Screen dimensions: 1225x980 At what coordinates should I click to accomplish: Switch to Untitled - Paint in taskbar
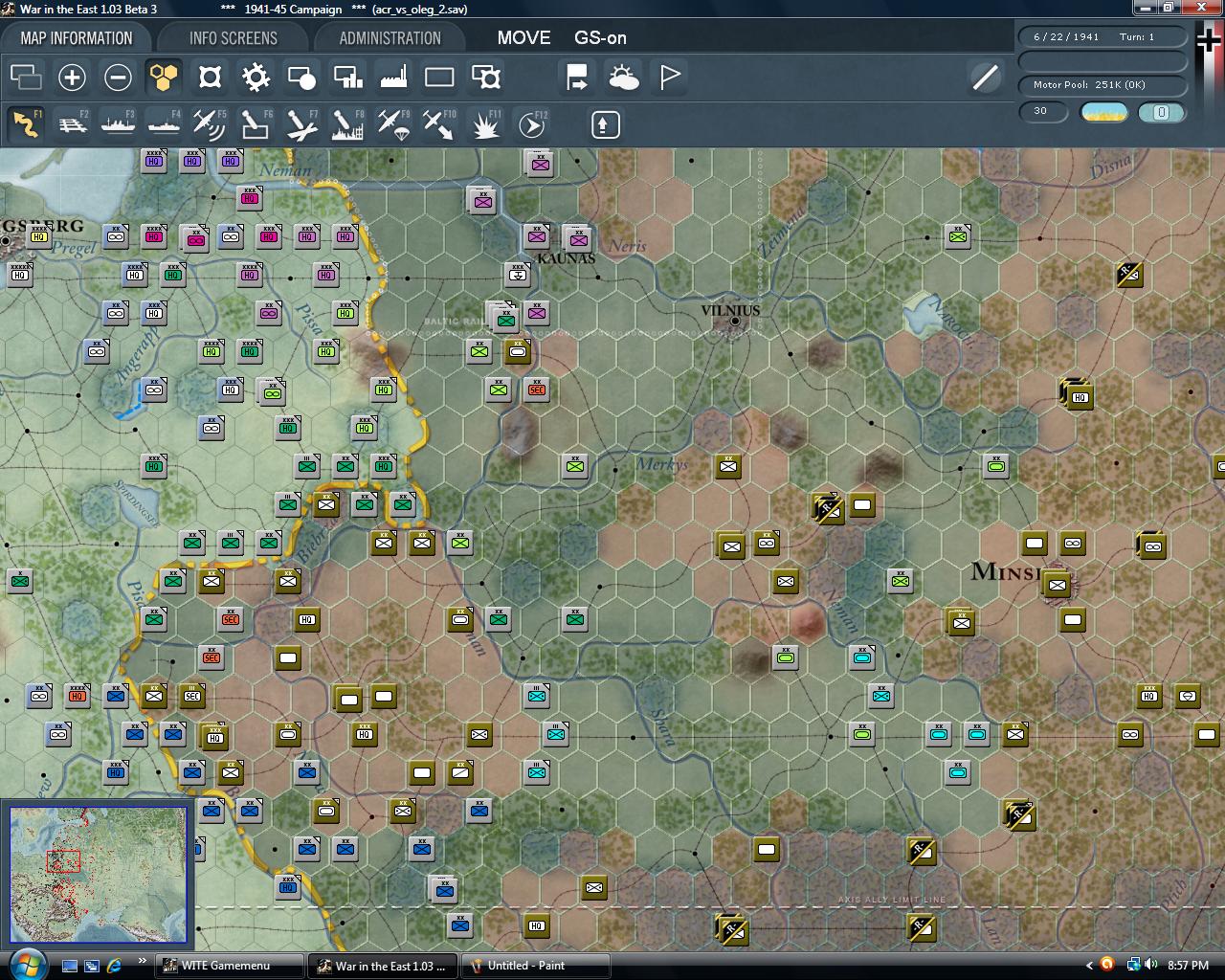click(x=536, y=966)
